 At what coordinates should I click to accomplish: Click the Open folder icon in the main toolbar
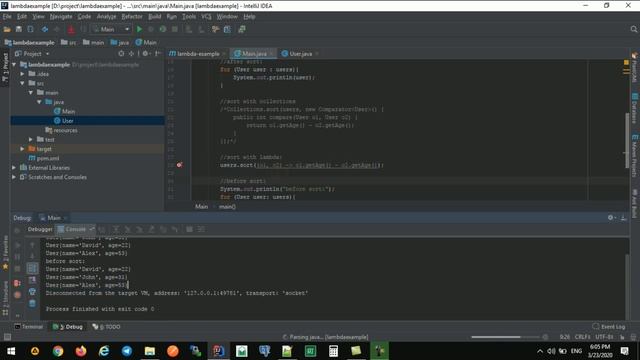7,29
